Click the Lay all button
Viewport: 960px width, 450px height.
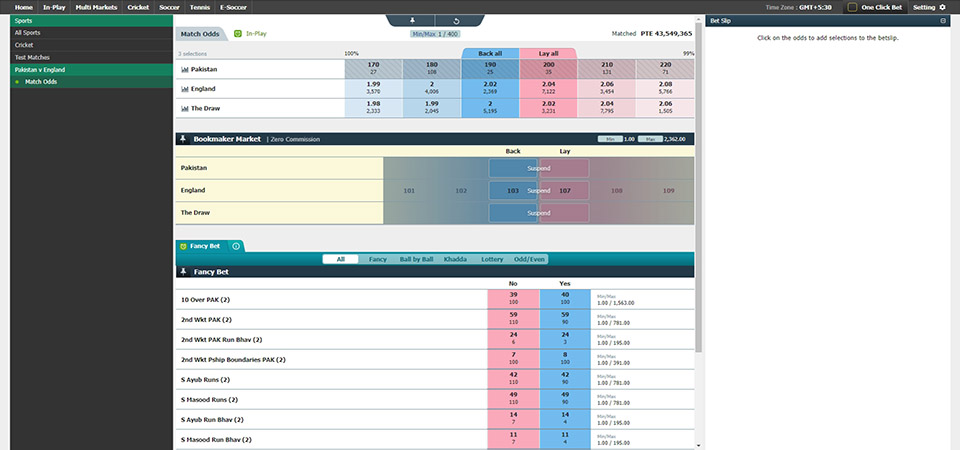pyautogui.click(x=548, y=53)
